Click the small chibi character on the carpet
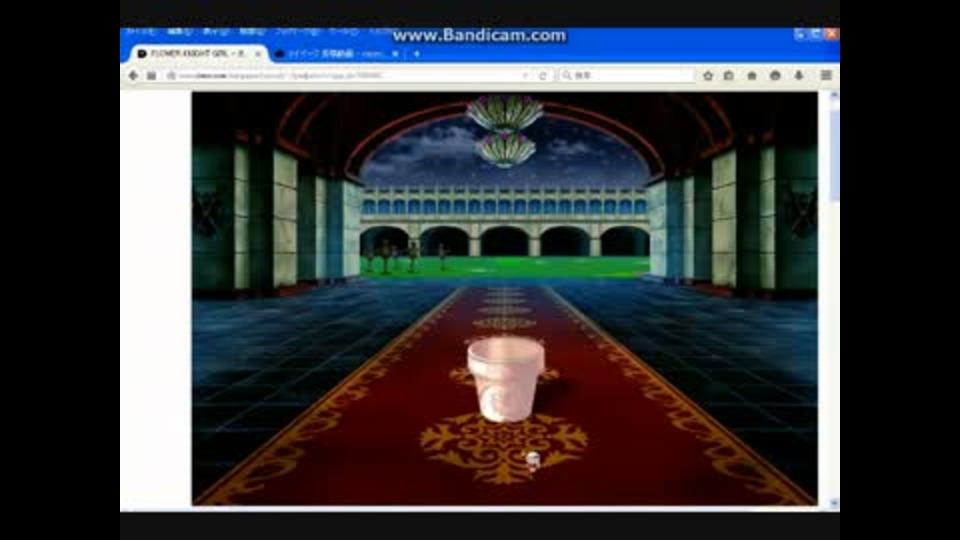The width and height of the screenshot is (960, 540). [x=533, y=462]
